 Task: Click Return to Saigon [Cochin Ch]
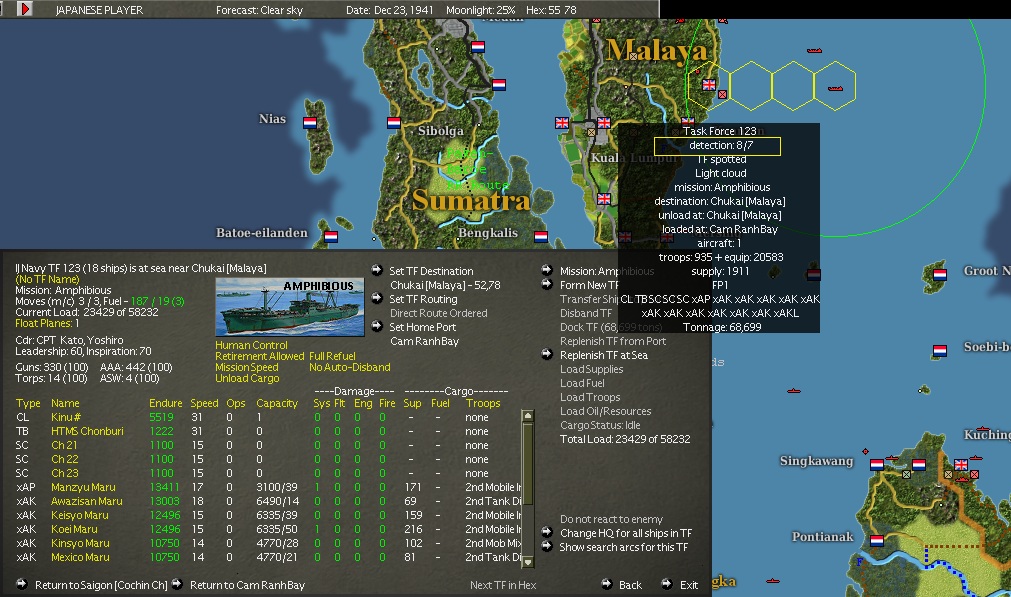click(101, 585)
